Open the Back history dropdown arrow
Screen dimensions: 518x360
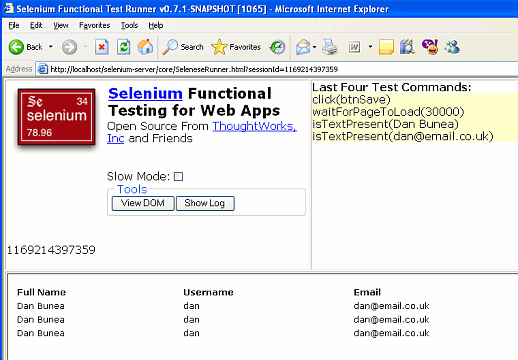pyautogui.click(x=51, y=47)
